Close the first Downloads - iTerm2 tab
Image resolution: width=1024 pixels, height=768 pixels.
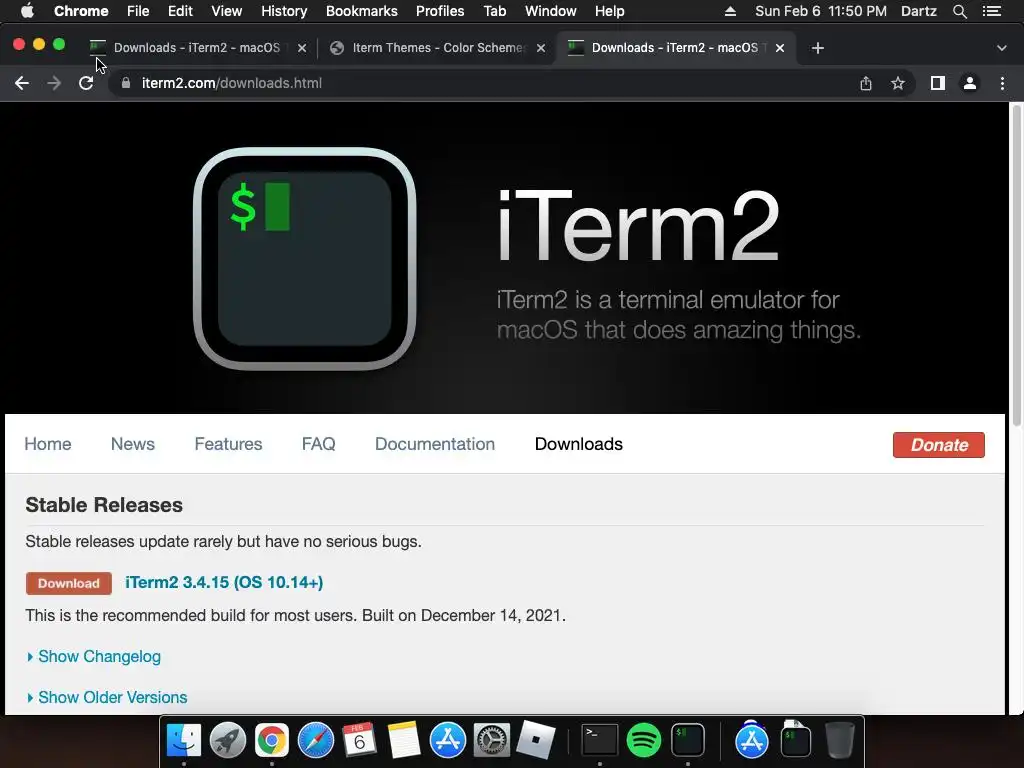tap(302, 48)
